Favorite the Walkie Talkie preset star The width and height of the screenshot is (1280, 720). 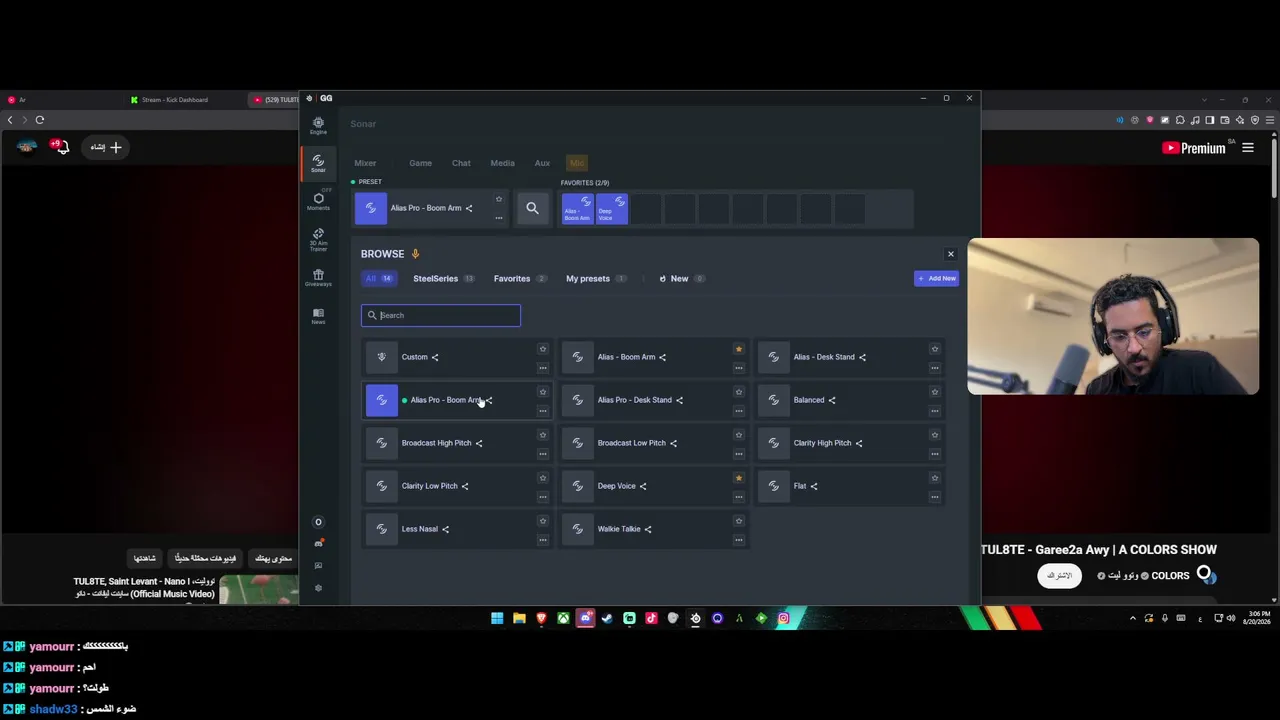(x=739, y=521)
